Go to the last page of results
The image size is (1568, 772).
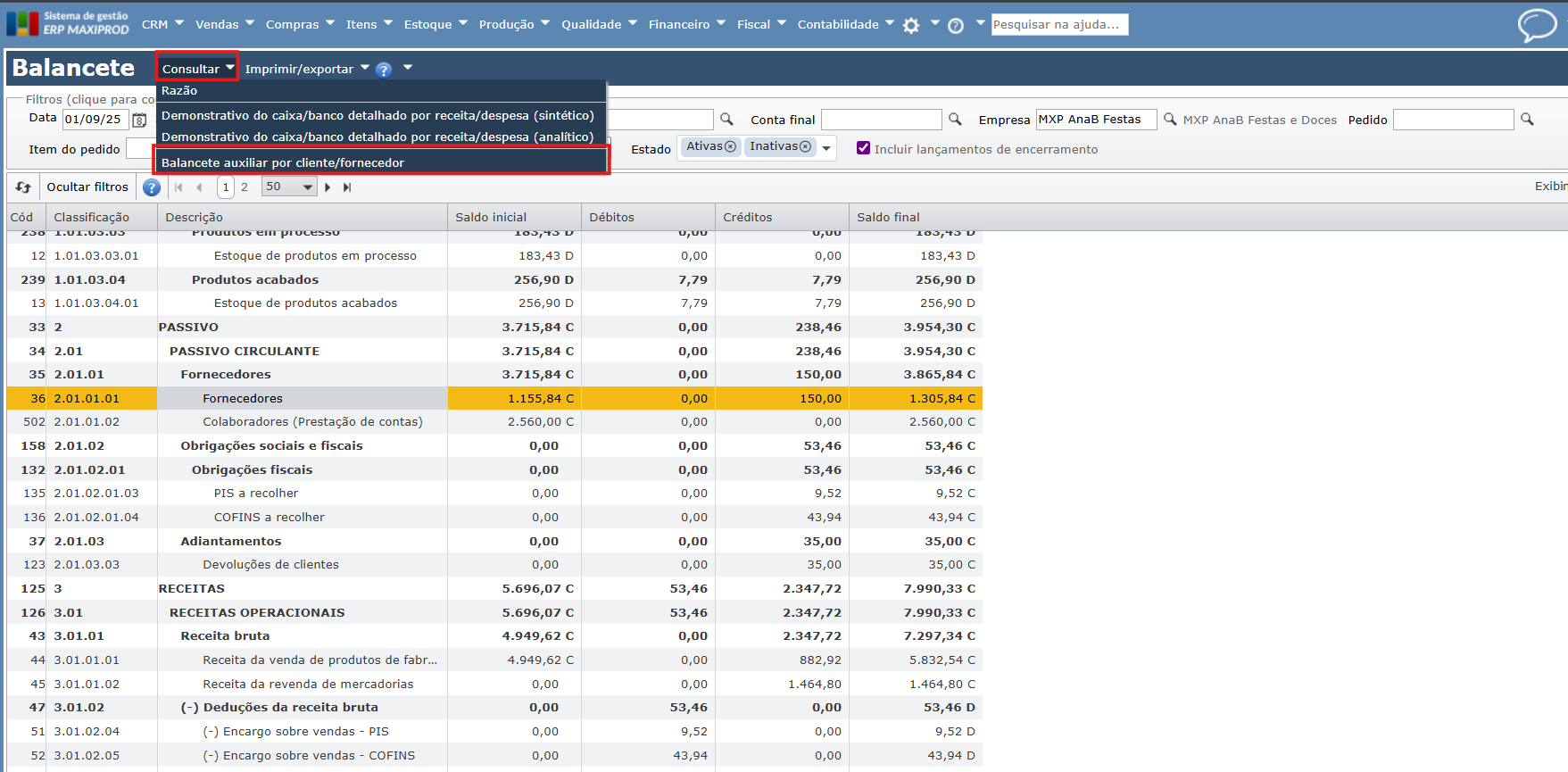pyautogui.click(x=347, y=187)
